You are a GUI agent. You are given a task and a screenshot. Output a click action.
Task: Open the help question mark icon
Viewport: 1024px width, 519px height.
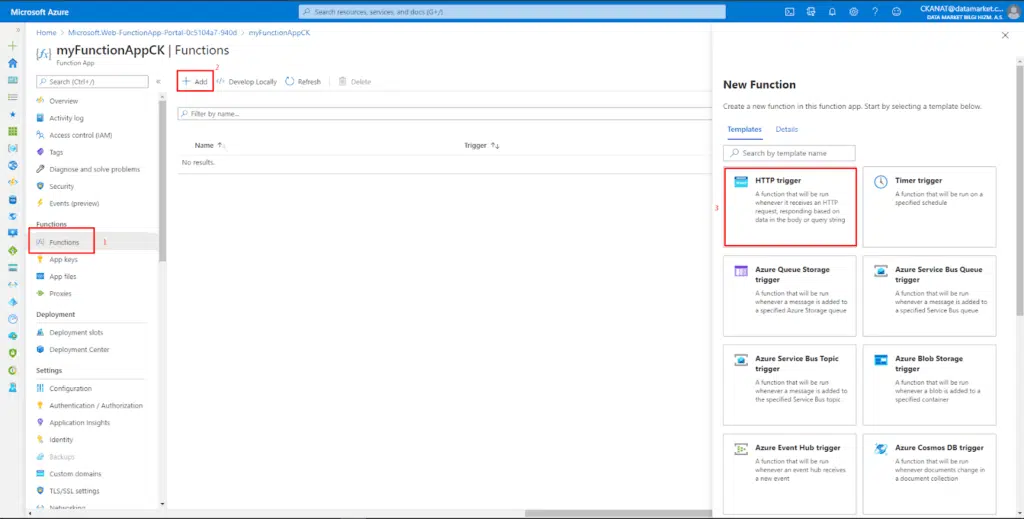[875, 12]
